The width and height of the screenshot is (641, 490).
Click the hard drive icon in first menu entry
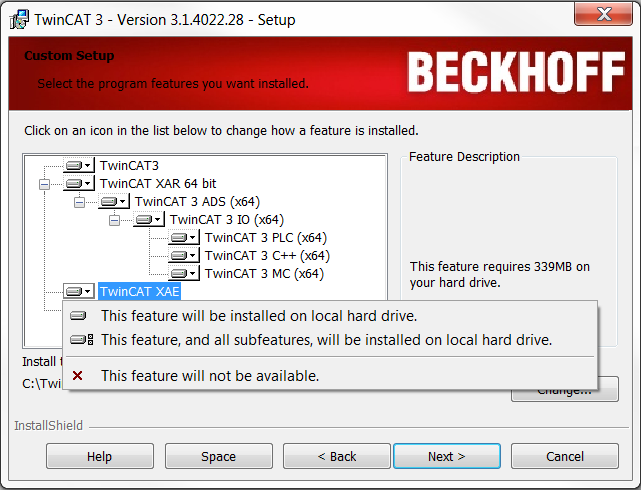(78, 315)
